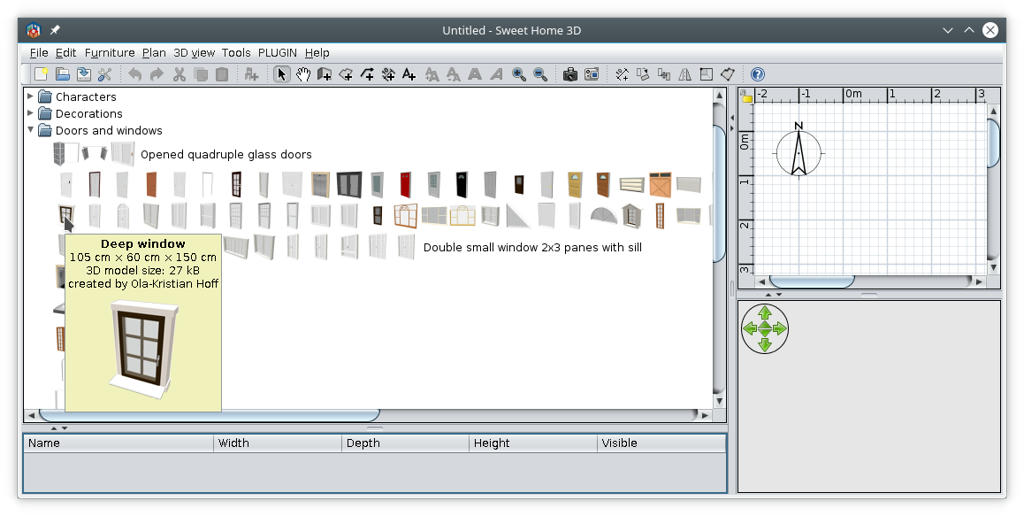Sort furniture by Width column header
The width and height of the screenshot is (1024, 516).
(277, 443)
